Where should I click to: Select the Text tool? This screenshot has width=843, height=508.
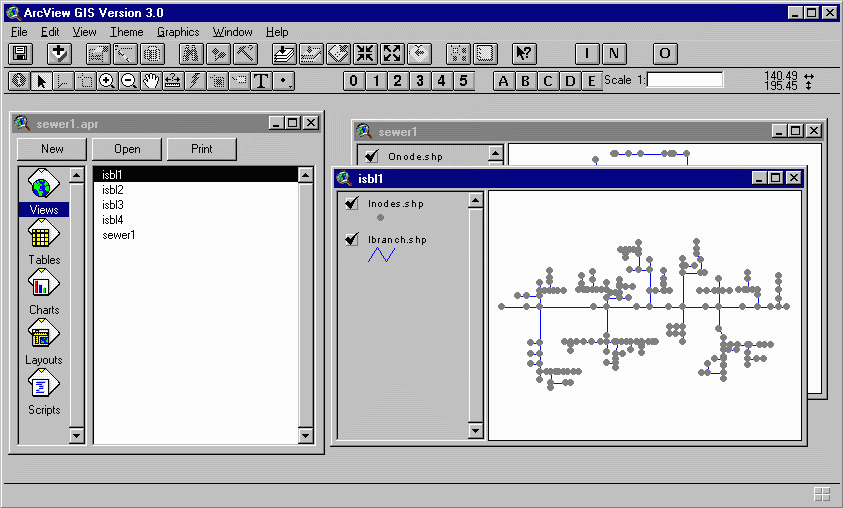[262, 81]
